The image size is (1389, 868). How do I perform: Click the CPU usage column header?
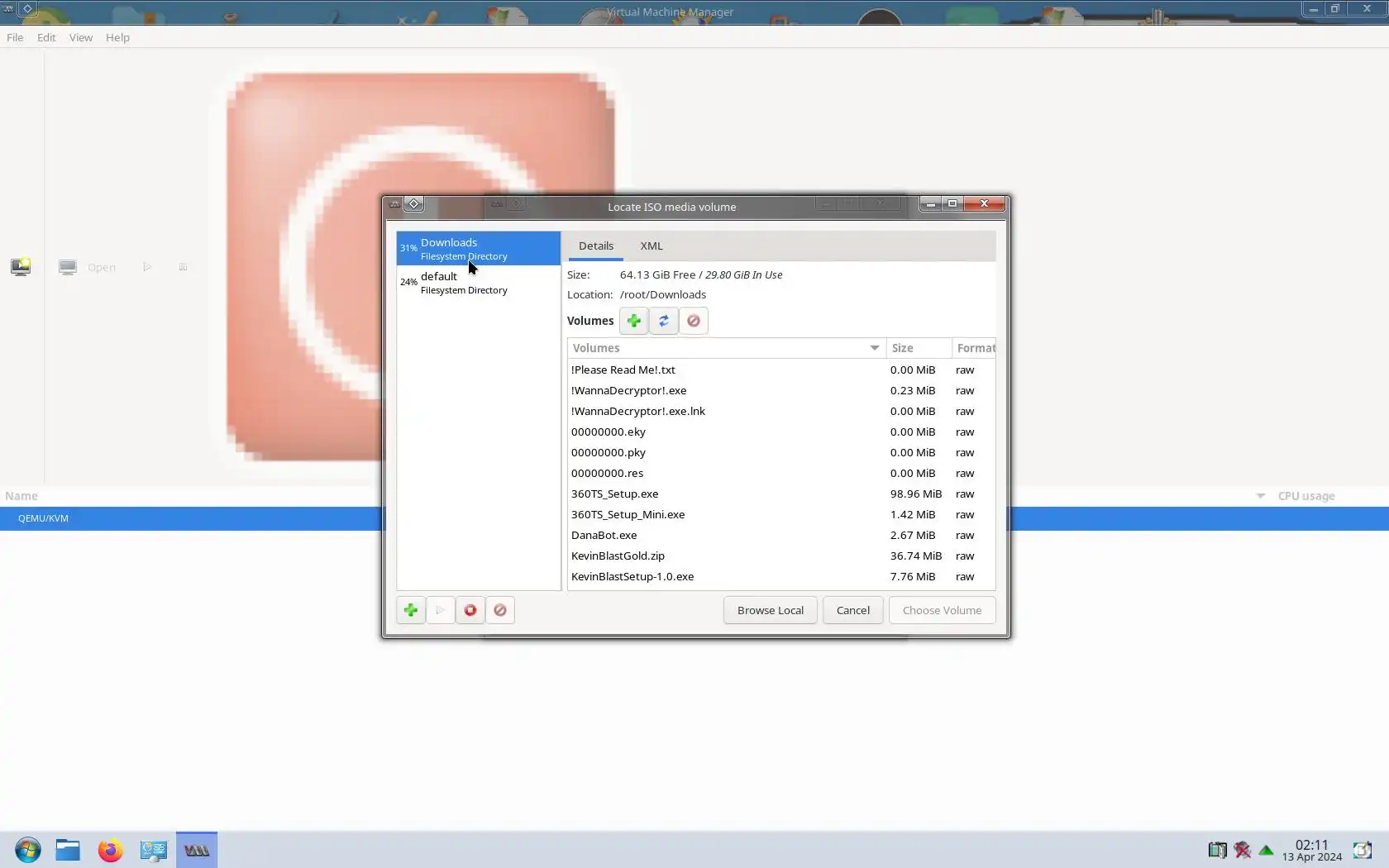[x=1306, y=496]
